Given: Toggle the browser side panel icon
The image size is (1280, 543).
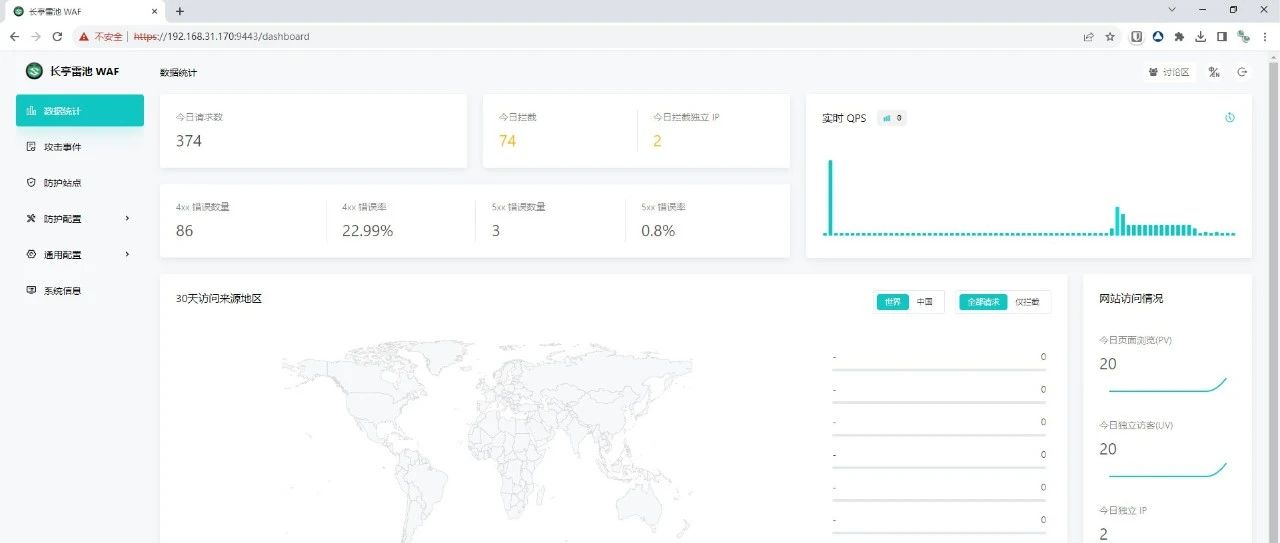Looking at the screenshot, I should coord(1222,36).
